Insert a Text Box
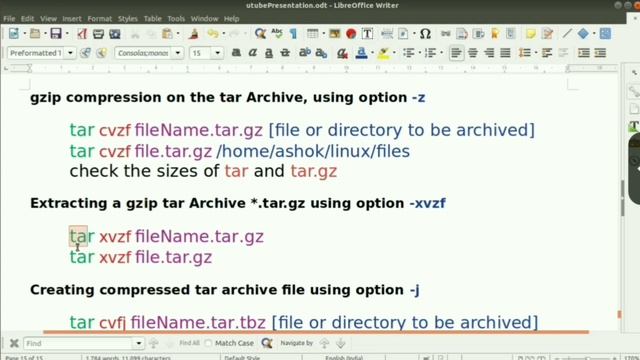The image size is (640, 360). click(367, 34)
